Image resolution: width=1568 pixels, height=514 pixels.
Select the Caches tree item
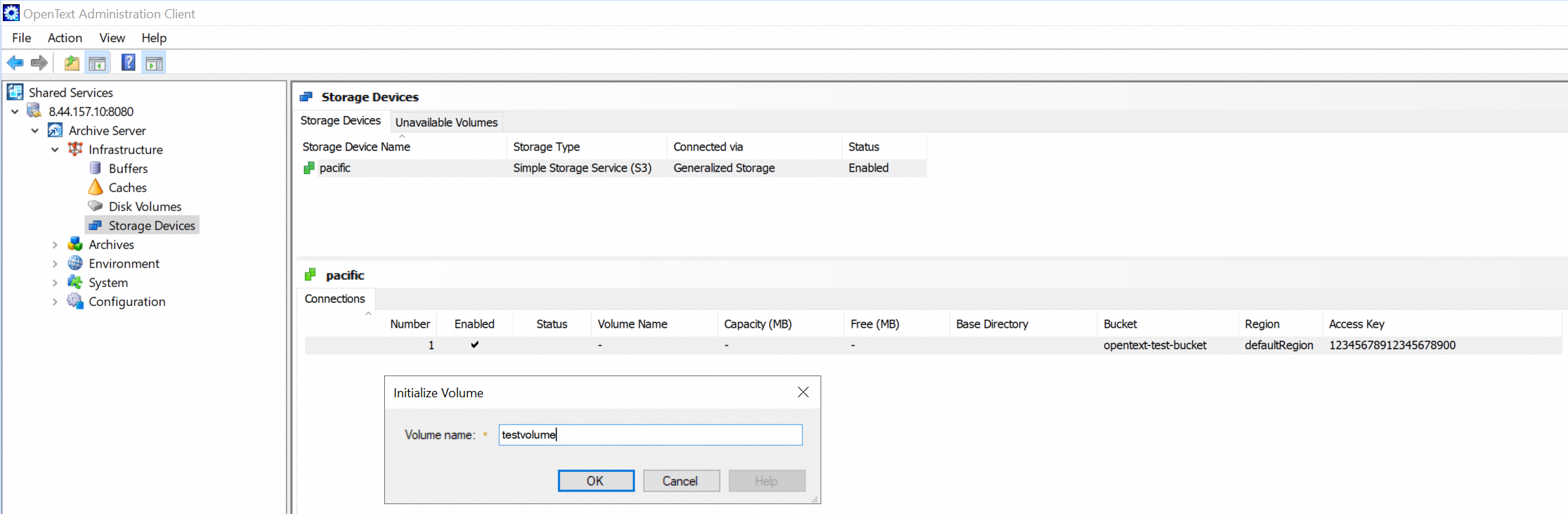128,188
